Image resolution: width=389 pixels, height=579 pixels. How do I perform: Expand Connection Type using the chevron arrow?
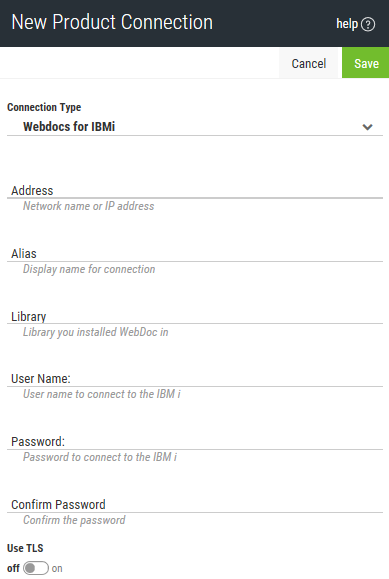367,127
